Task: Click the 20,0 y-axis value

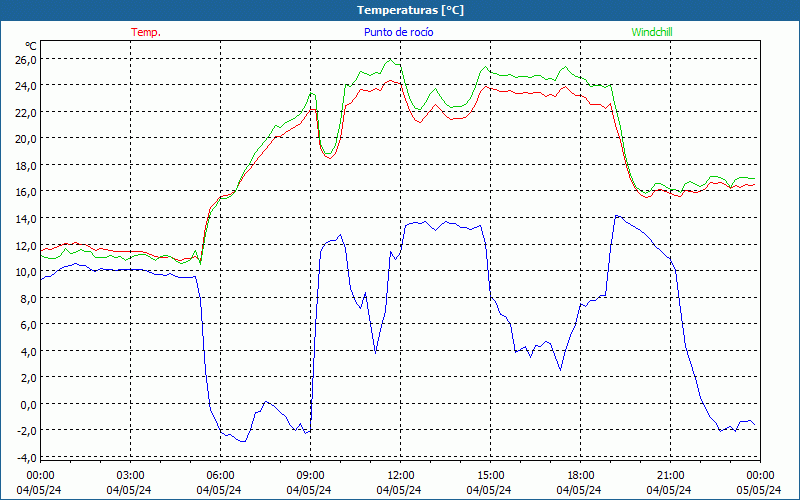Action: [x=27, y=139]
